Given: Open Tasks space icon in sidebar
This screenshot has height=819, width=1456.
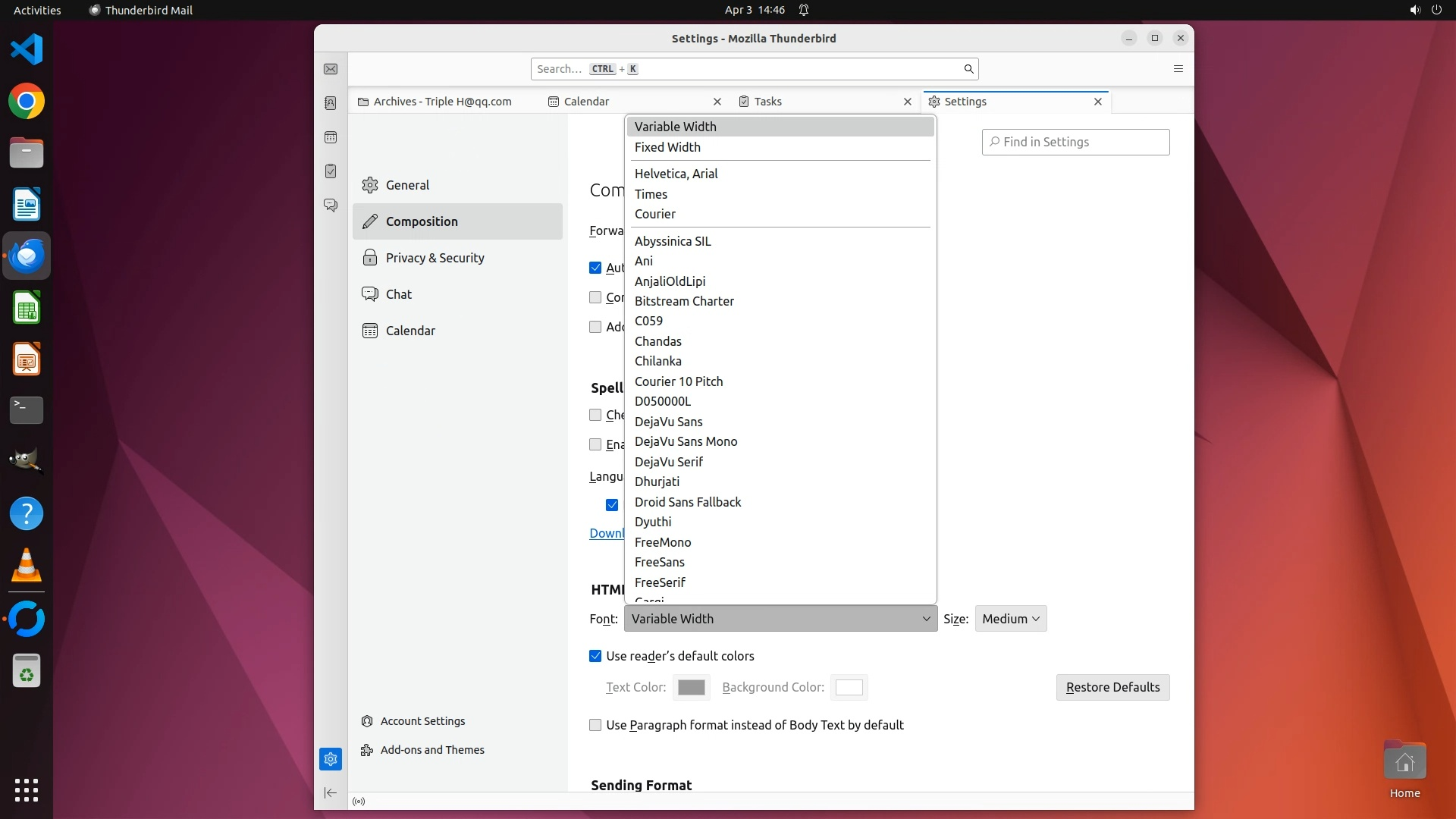Looking at the screenshot, I should 331,171.
